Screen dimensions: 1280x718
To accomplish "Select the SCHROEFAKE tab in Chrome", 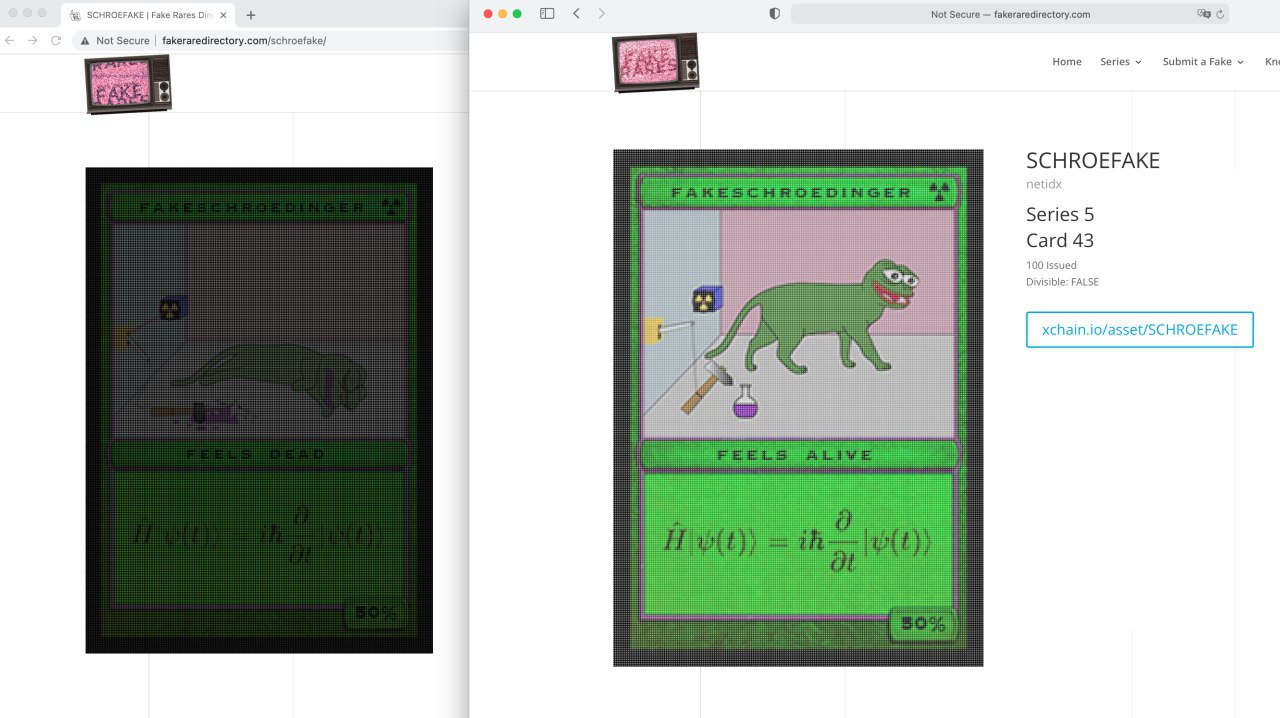I will (150, 15).
